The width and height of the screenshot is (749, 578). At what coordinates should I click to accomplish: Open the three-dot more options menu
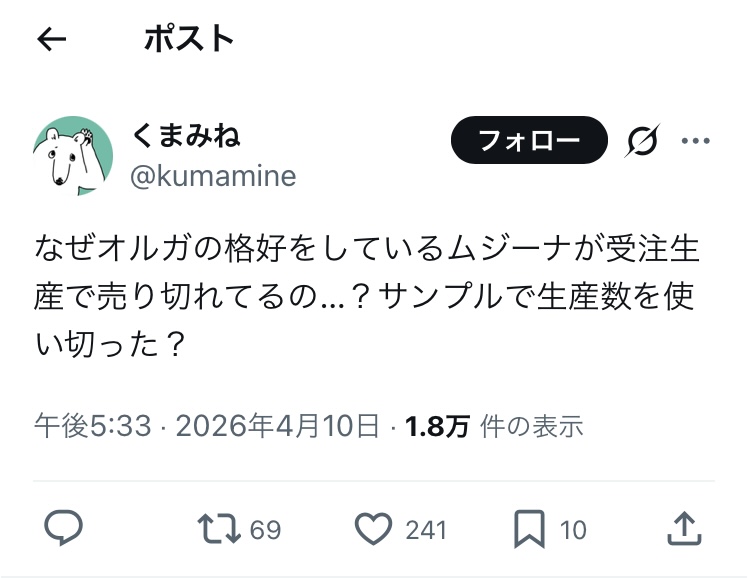[x=695, y=141]
